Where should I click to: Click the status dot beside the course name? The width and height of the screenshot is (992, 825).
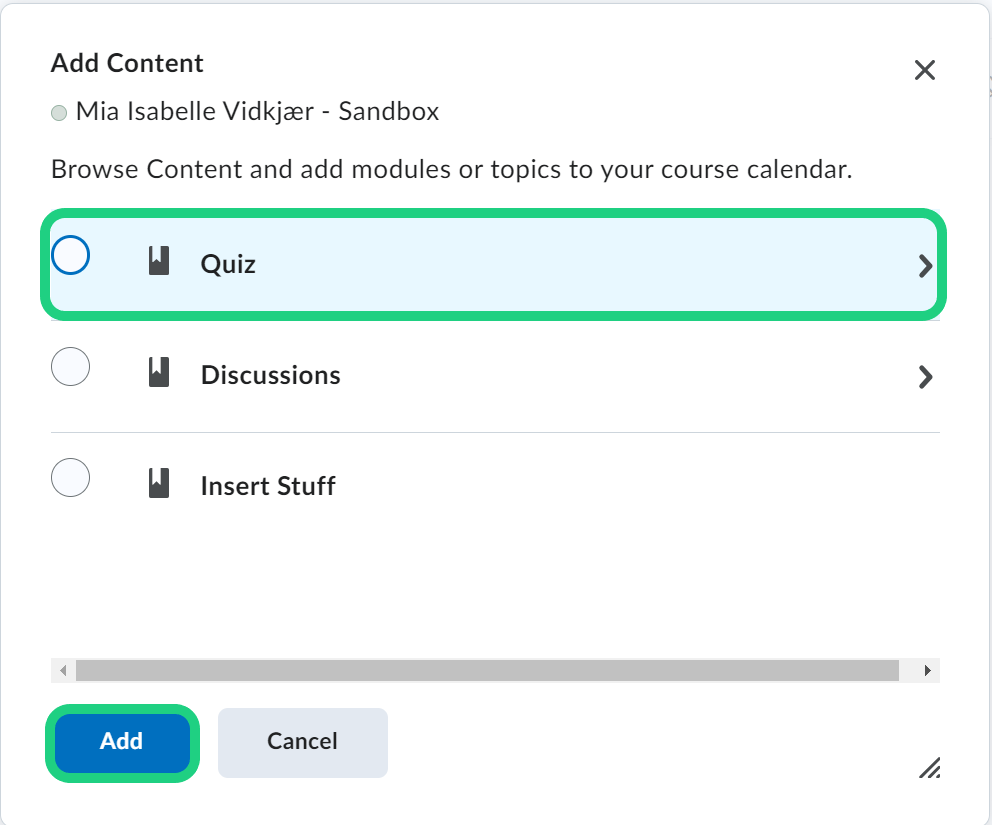click(x=59, y=113)
